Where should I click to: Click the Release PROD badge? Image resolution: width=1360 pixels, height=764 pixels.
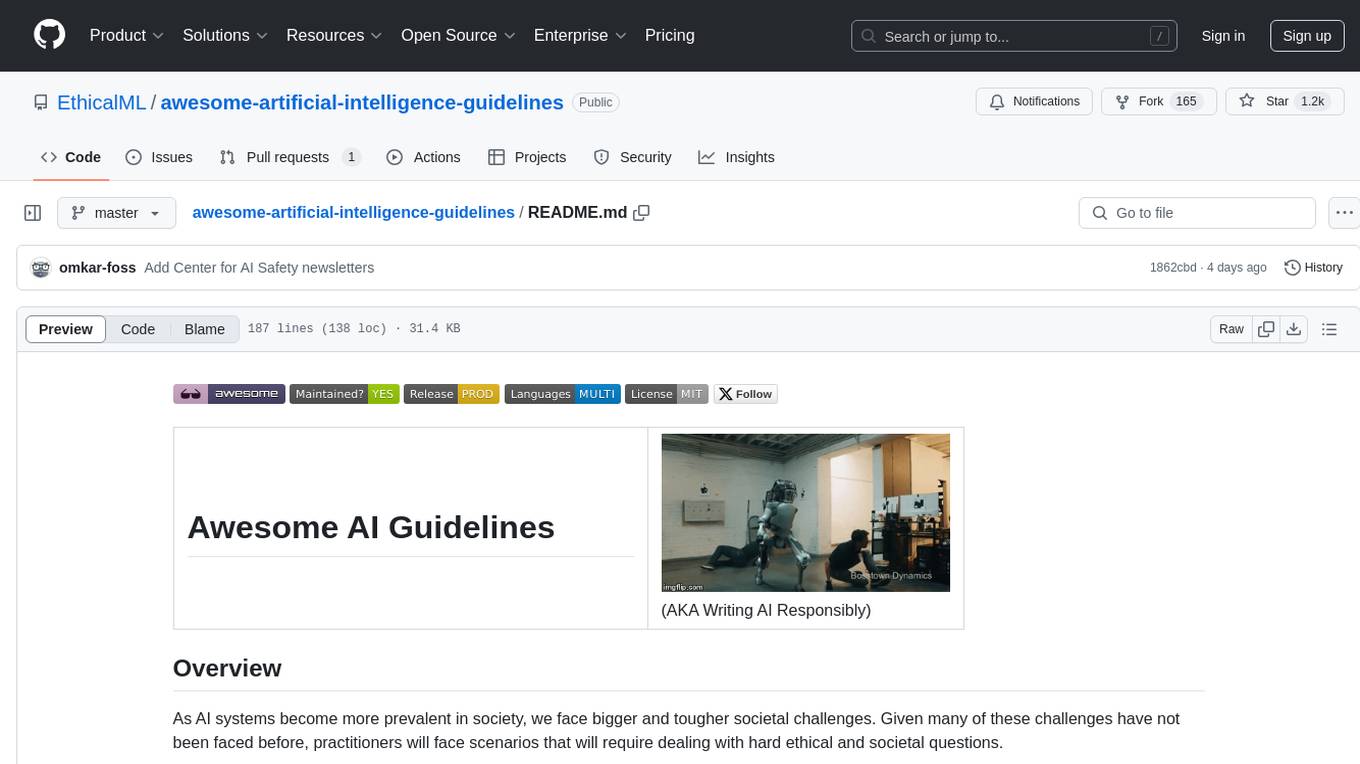tap(451, 394)
